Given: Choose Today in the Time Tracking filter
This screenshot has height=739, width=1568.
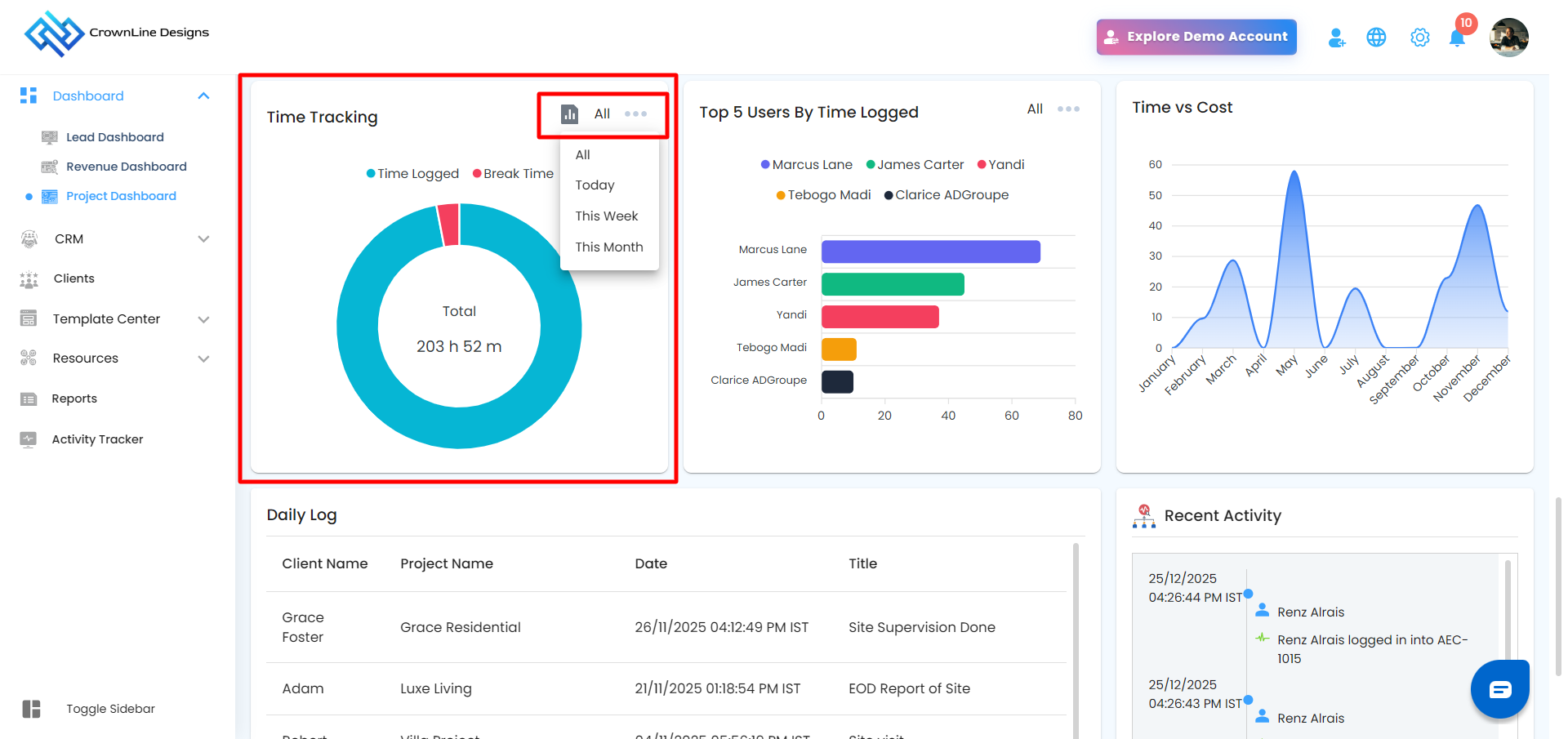Looking at the screenshot, I should click(595, 185).
